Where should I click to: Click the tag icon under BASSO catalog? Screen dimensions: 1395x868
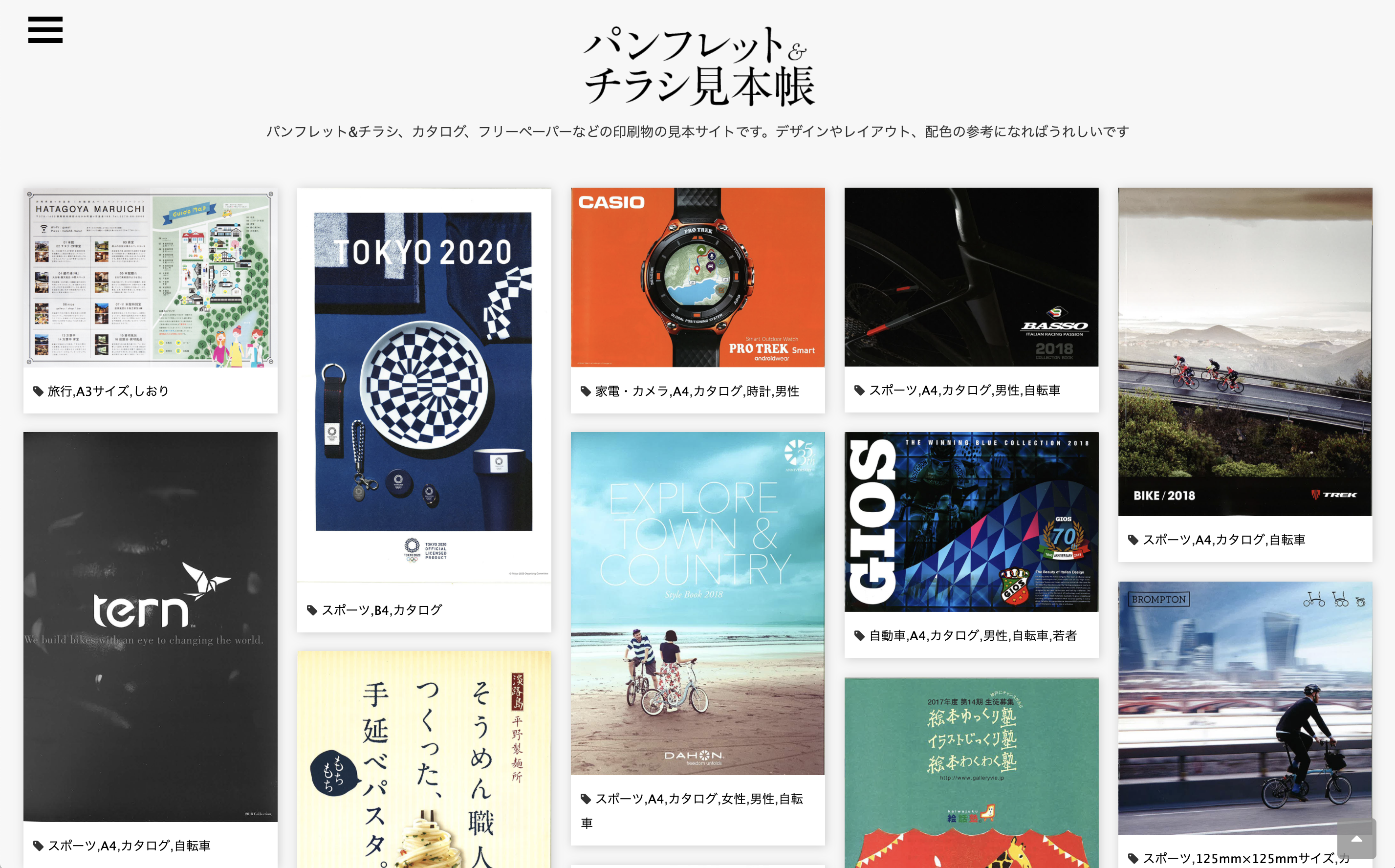coord(859,391)
